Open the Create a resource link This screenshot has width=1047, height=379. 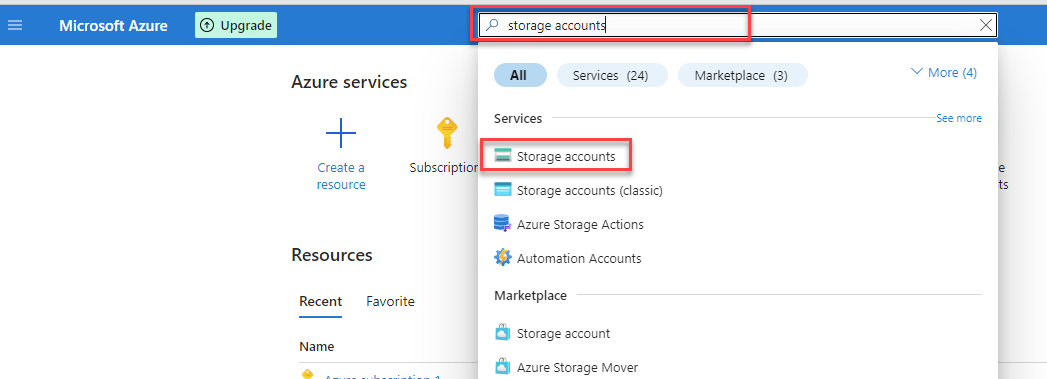(341, 176)
